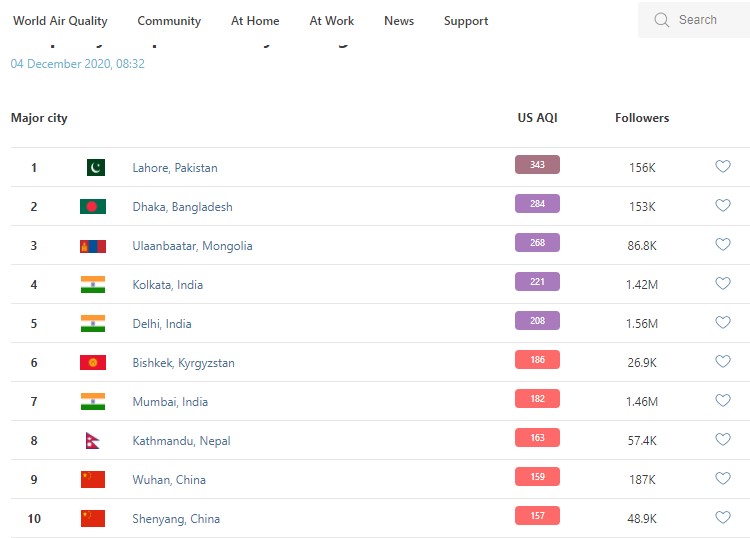The width and height of the screenshot is (750, 538).
Task: Expand the At Work navigation menu
Action: [332, 21]
